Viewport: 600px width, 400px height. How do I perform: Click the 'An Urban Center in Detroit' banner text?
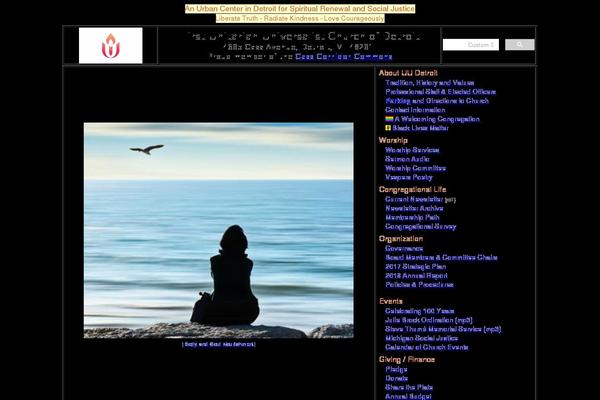pyautogui.click(x=300, y=9)
